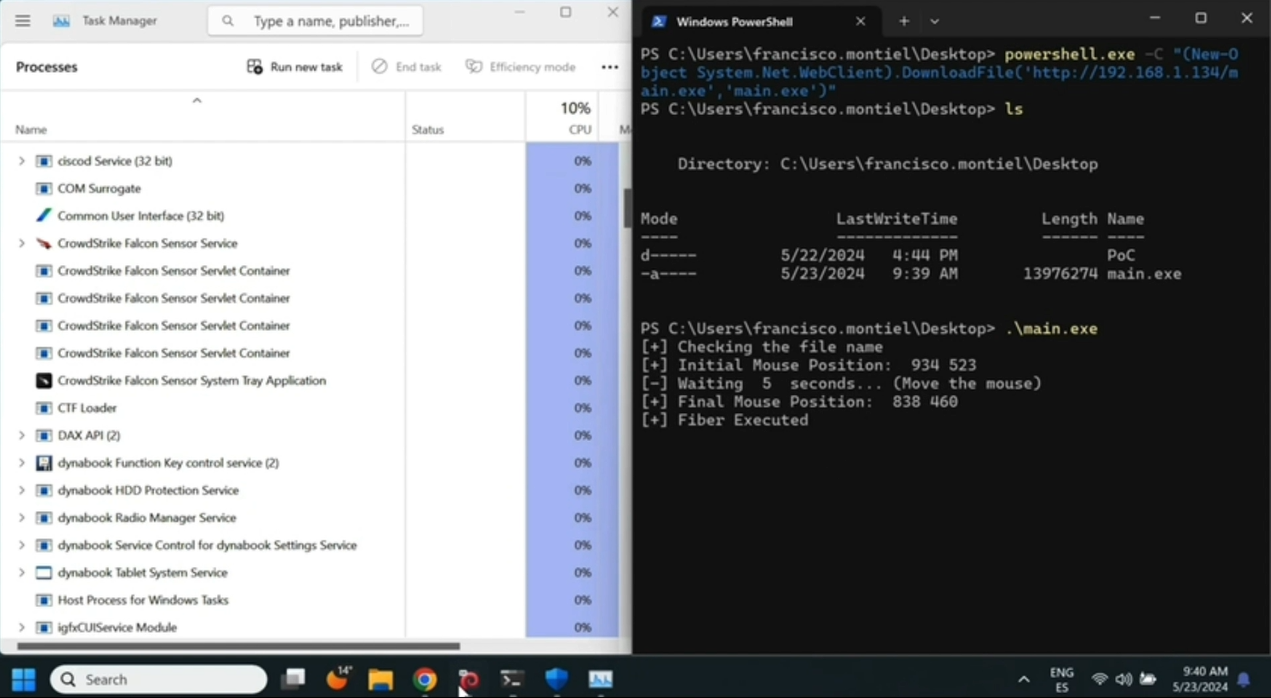Click the COM Surrogate process icon
This screenshot has height=698, width=1271.
[x=43, y=188]
